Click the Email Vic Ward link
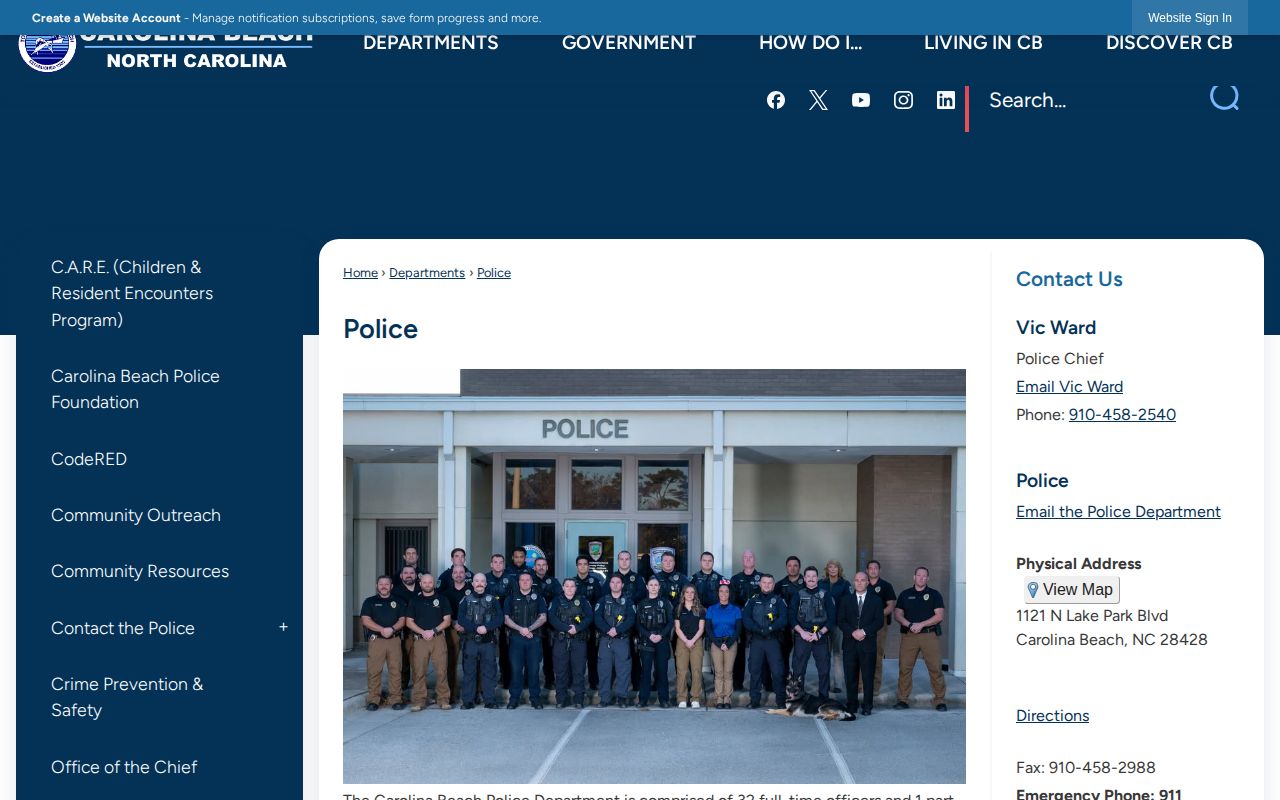This screenshot has height=800, width=1280. 1069,387
